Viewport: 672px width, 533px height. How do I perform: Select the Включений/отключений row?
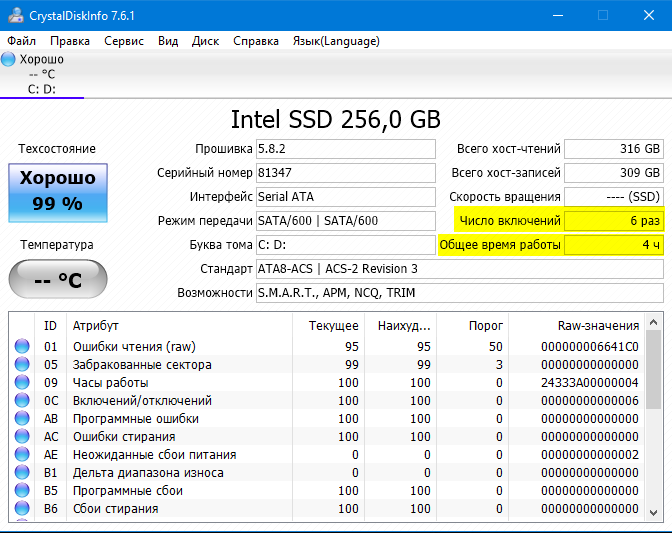coord(327,400)
